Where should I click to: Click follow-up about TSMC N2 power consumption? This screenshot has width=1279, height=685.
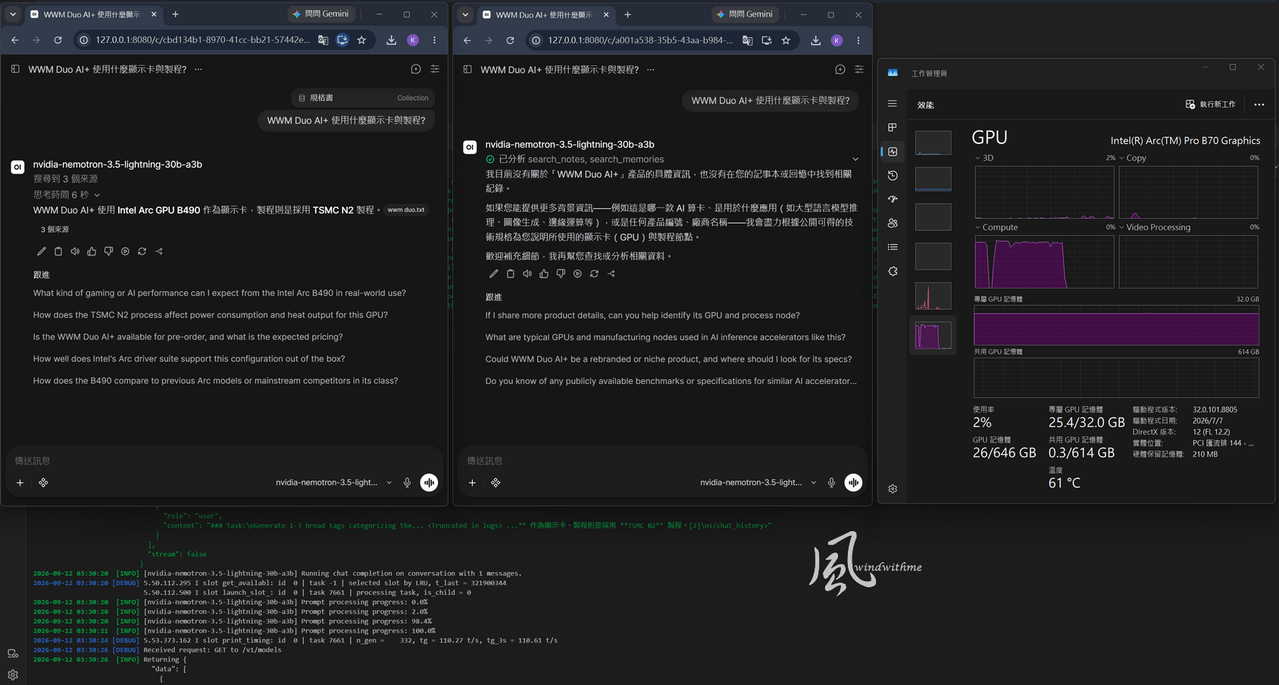click(x=210, y=315)
